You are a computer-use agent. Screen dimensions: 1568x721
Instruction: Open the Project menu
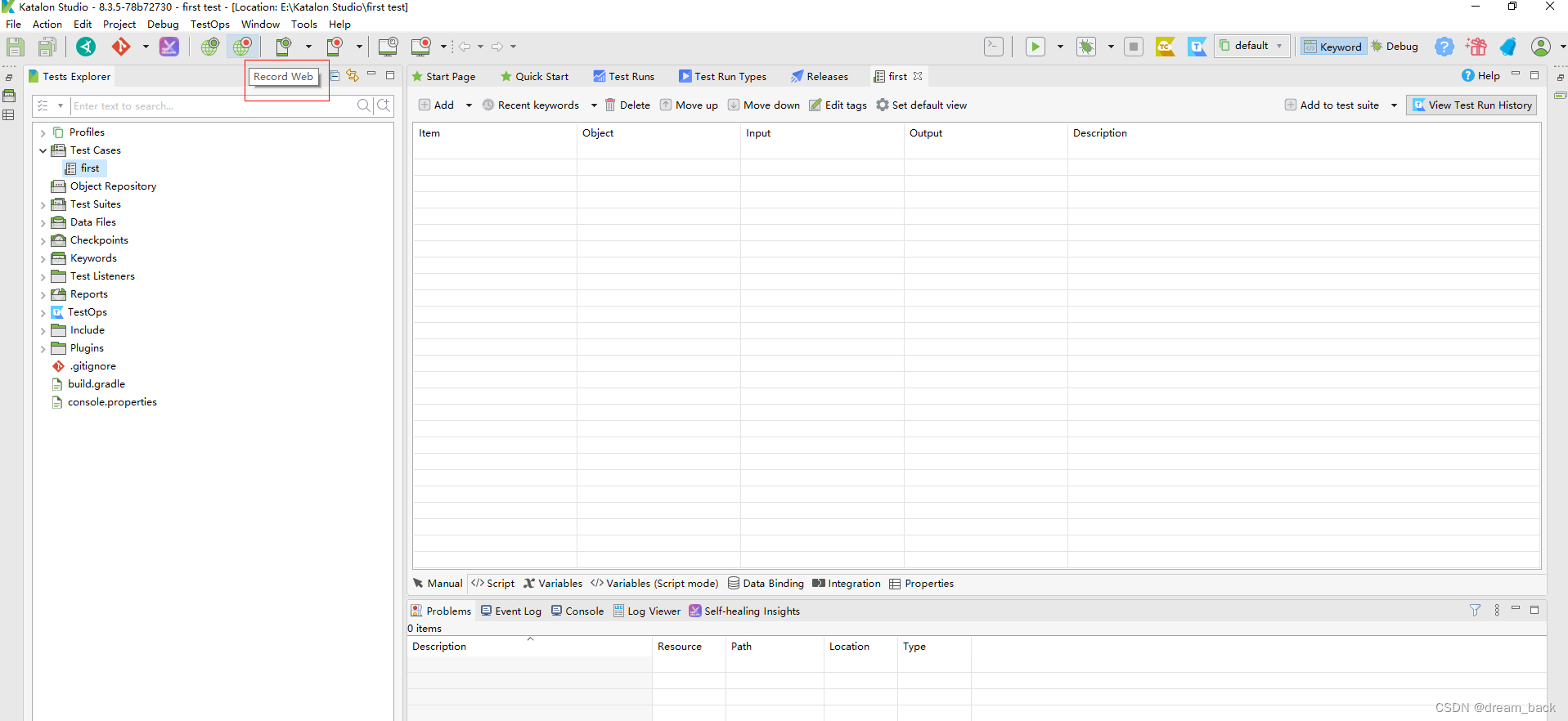point(119,25)
